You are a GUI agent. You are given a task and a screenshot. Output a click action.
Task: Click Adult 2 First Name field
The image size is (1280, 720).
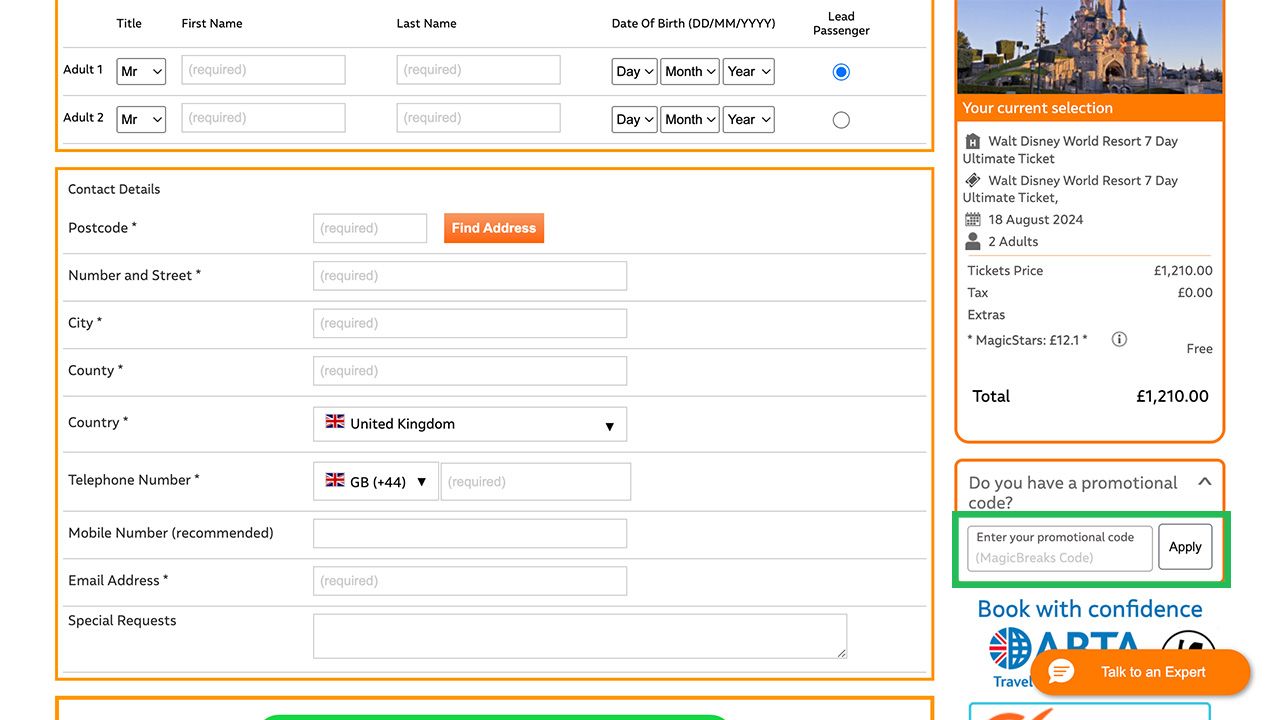tap(263, 118)
